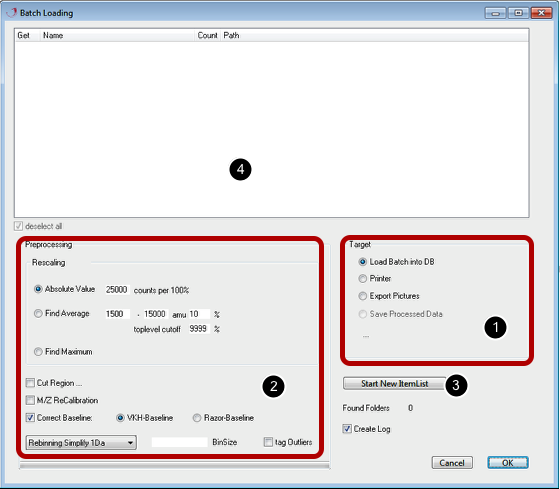Select the Find Maximum rescaling option
560x489 pixels.
click(x=38, y=352)
